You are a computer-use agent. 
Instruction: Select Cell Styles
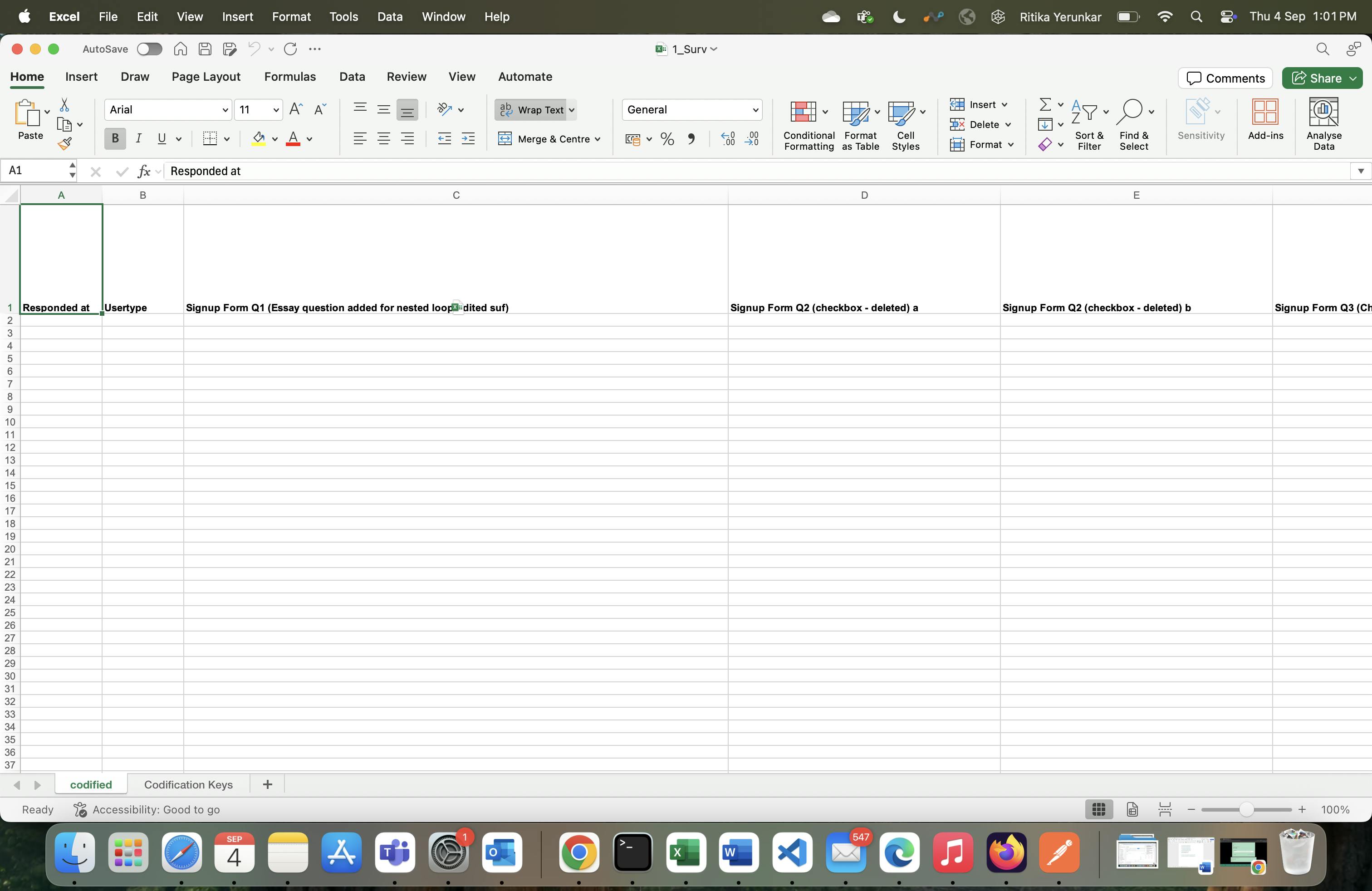pos(904,124)
